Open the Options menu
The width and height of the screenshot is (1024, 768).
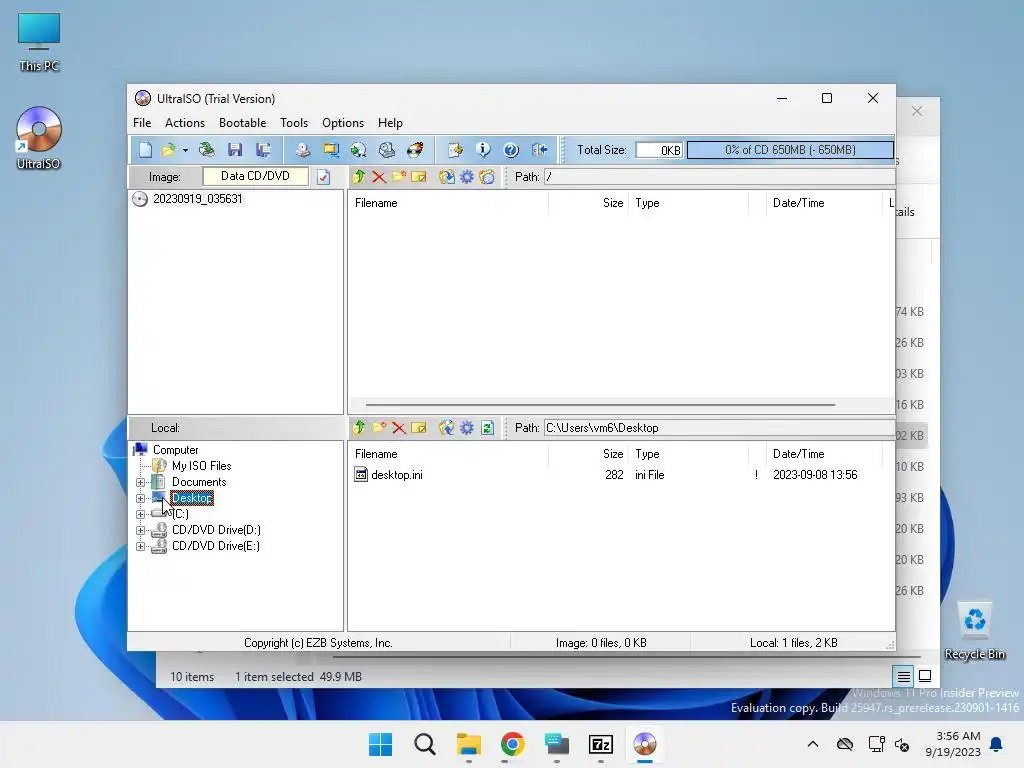point(343,123)
